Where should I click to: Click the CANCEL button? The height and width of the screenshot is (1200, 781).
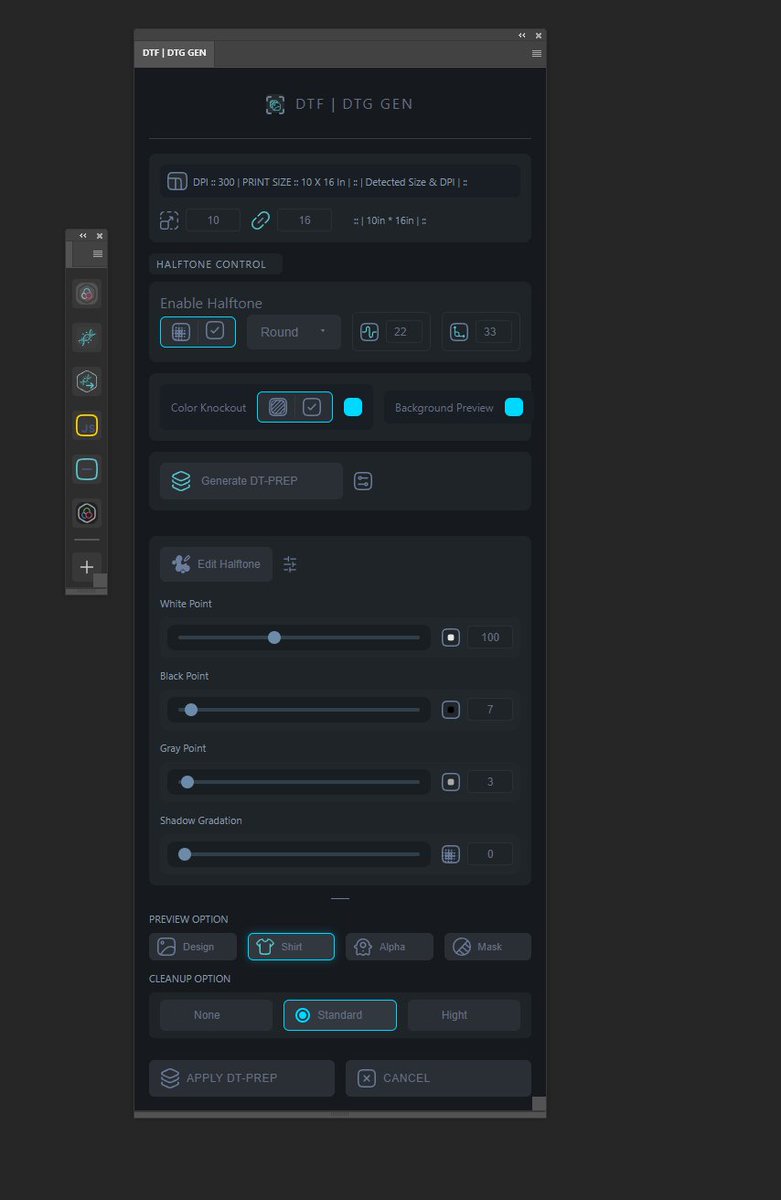click(x=438, y=1078)
